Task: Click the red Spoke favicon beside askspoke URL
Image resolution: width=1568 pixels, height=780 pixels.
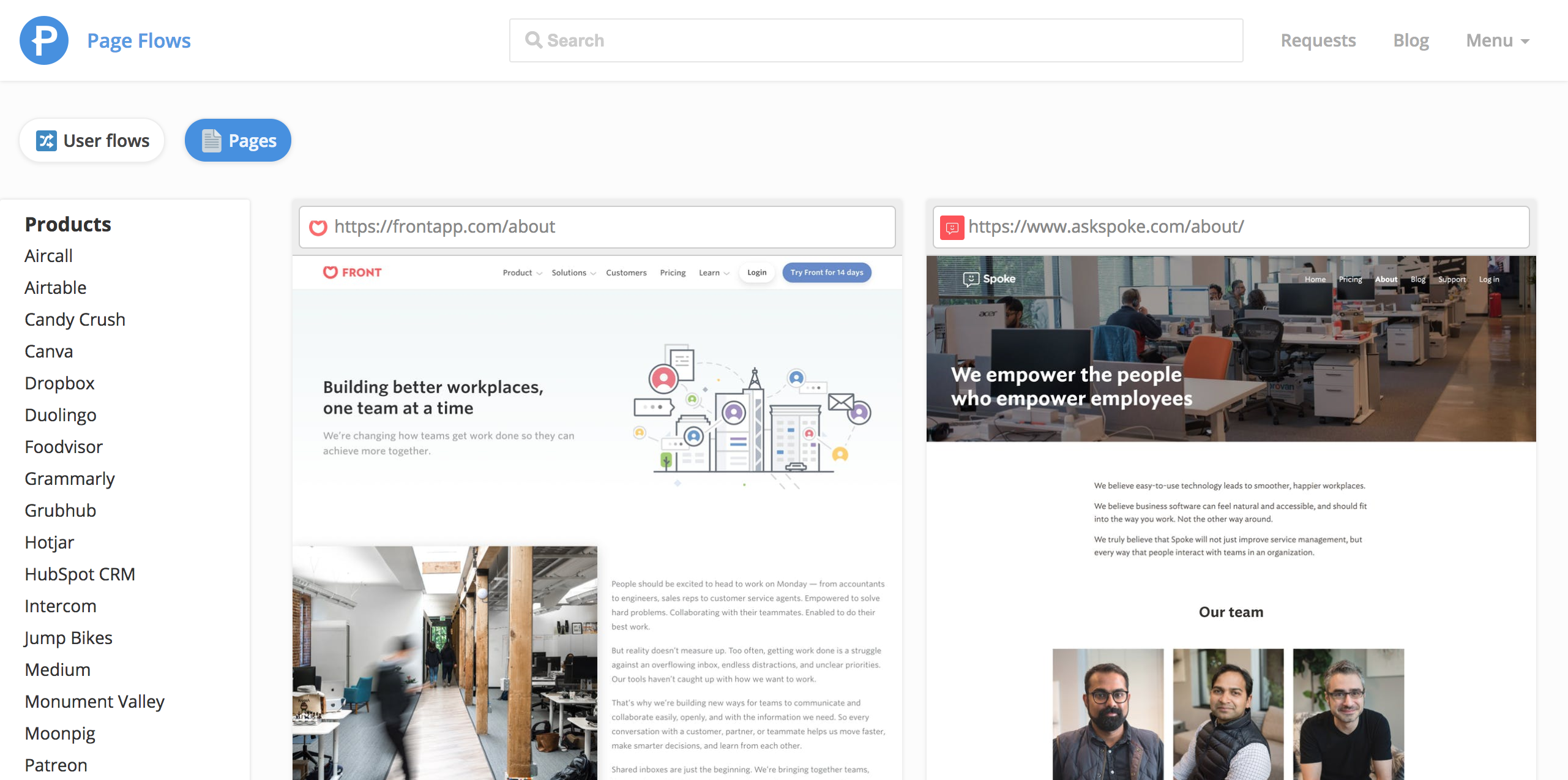Action: pyautogui.click(x=952, y=227)
